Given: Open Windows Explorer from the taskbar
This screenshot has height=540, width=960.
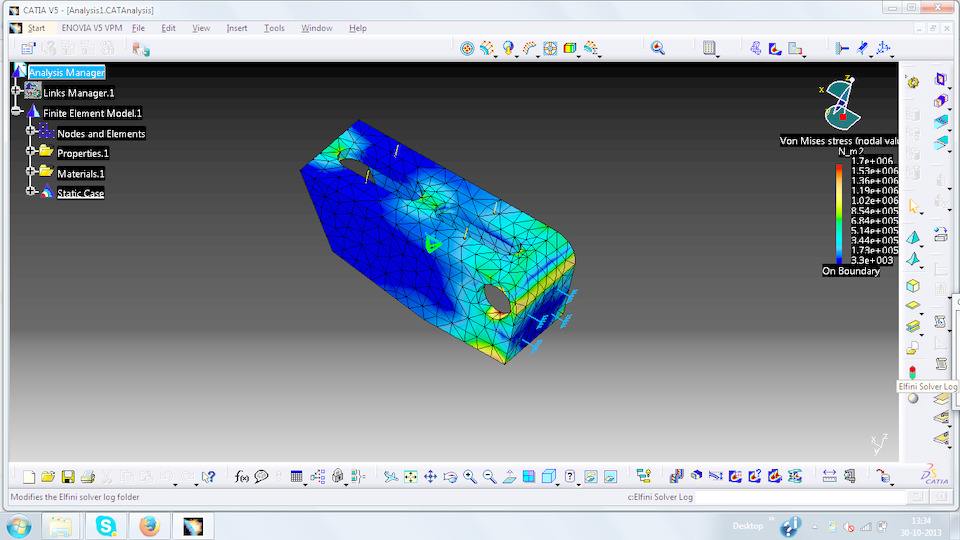Looking at the screenshot, I should click(60, 526).
